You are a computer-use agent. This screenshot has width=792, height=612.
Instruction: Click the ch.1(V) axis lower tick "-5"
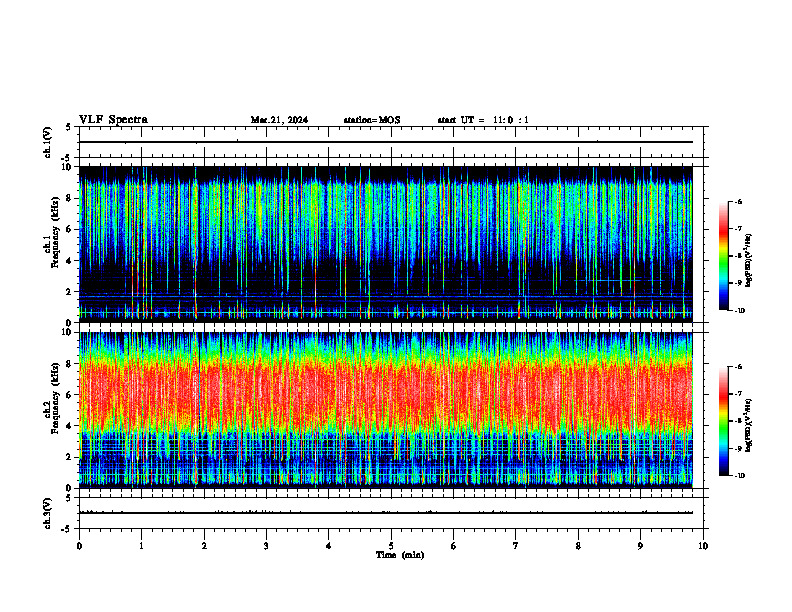[x=67, y=158]
